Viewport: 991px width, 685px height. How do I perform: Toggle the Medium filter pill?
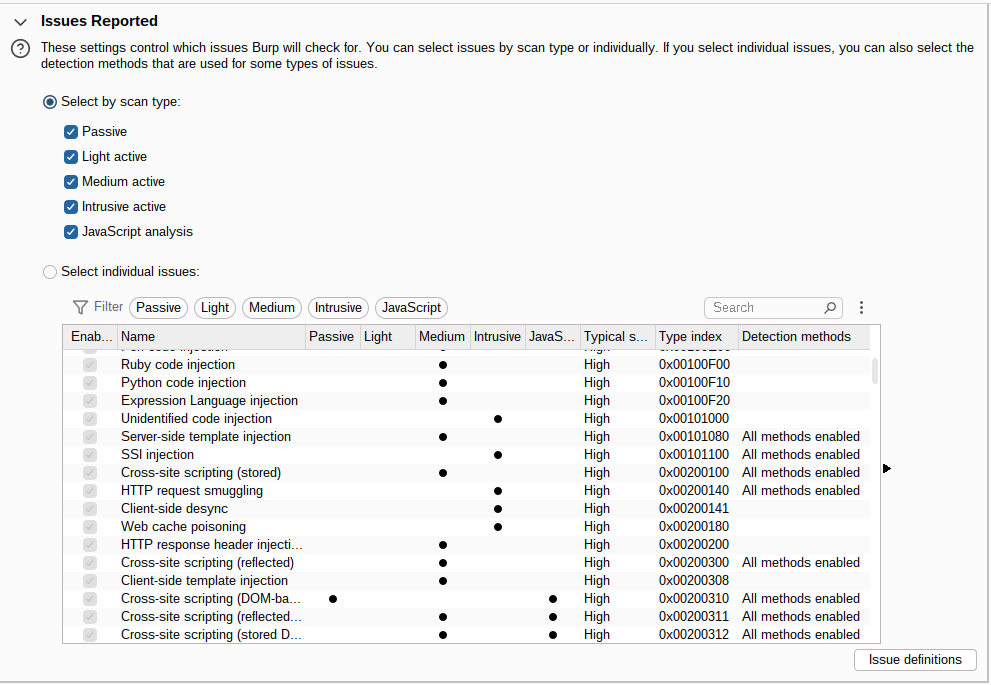[271, 307]
